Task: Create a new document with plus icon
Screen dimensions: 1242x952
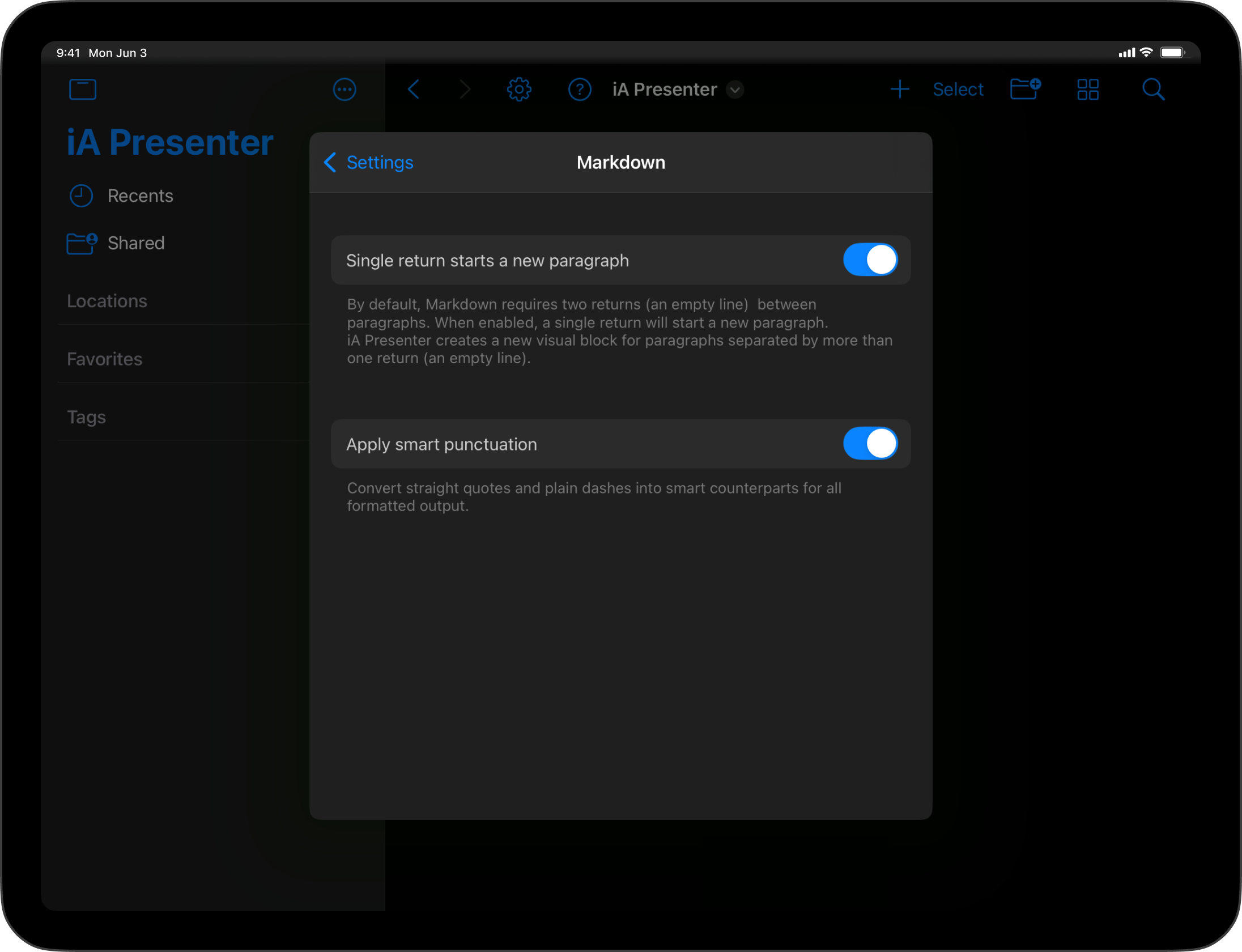Action: click(x=900, y=90)
